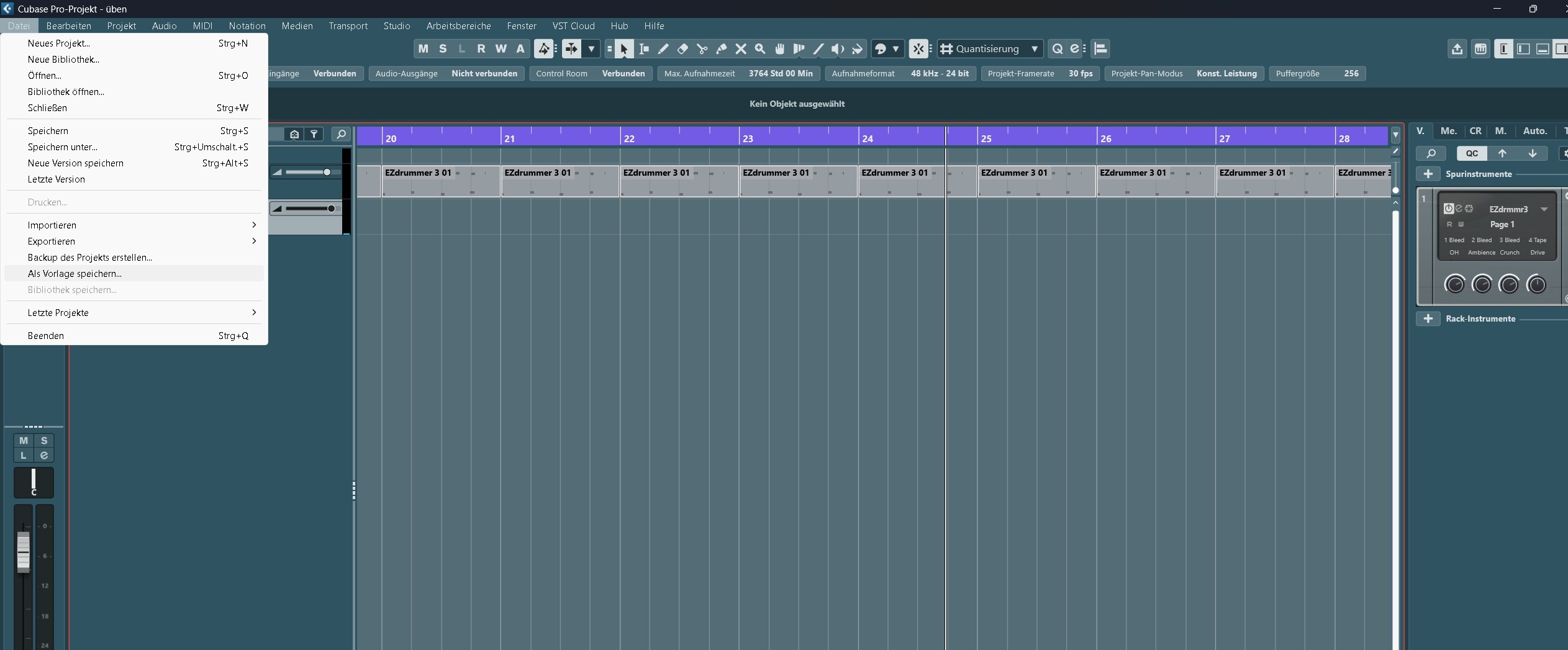
Task: Edit the EZdrmmr3 instrument with the e icon
Action: pyautogui.click(x=1459, y=209)
